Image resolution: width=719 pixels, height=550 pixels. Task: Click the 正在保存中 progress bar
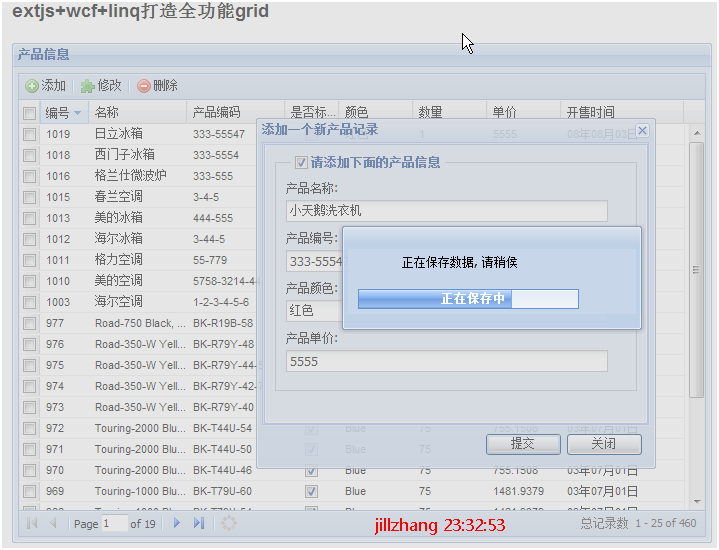(468, 299)
